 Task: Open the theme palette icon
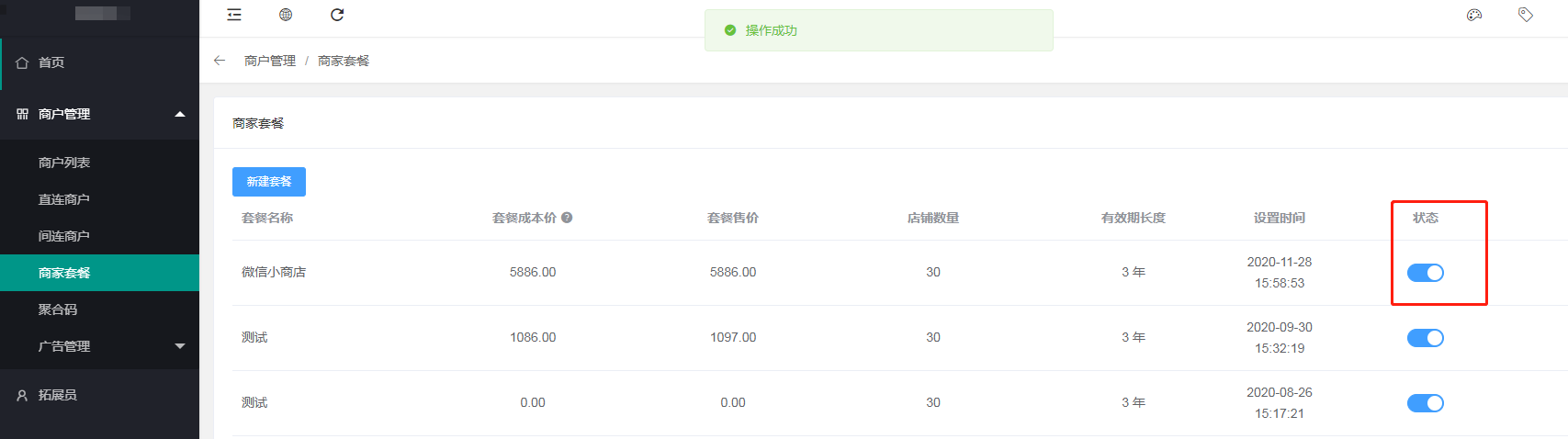[1474, 15]
